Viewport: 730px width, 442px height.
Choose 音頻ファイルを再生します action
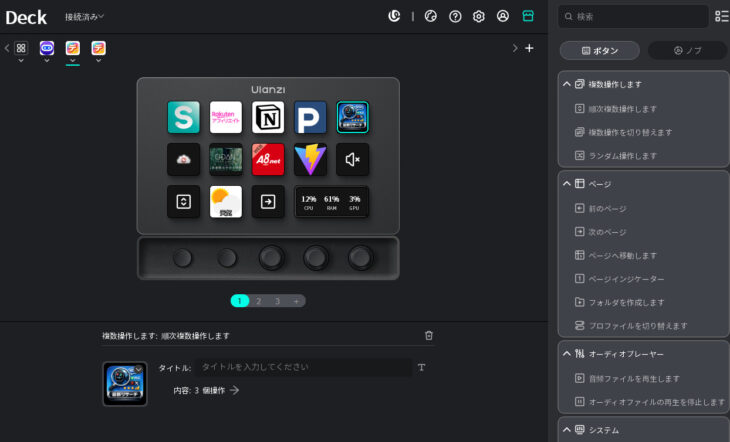(x=628, y=379)
